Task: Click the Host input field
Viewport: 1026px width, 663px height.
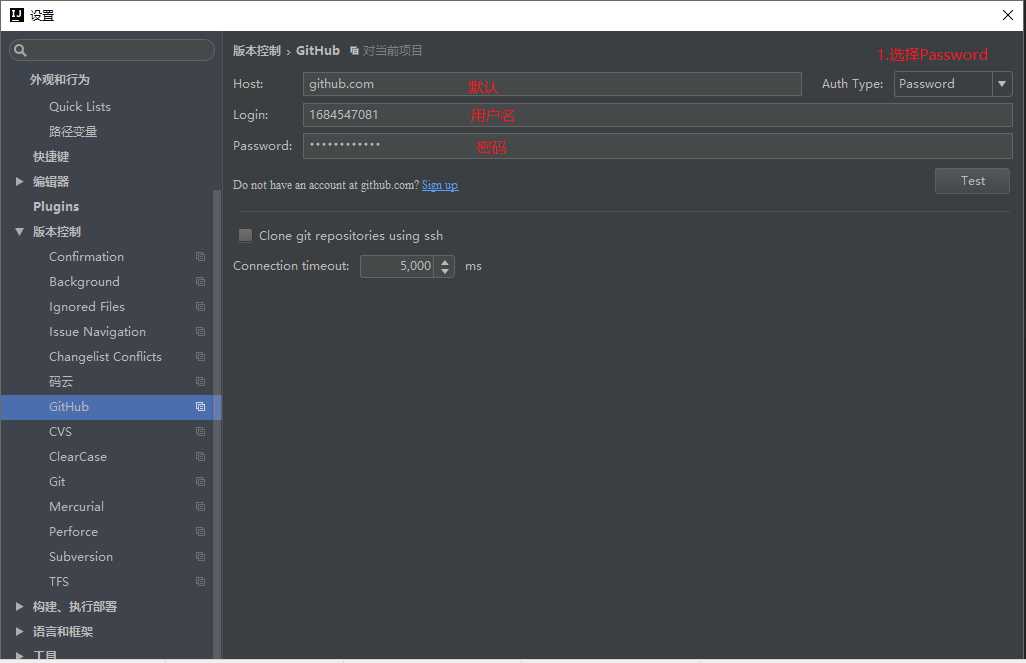Action: pos(552,84)
